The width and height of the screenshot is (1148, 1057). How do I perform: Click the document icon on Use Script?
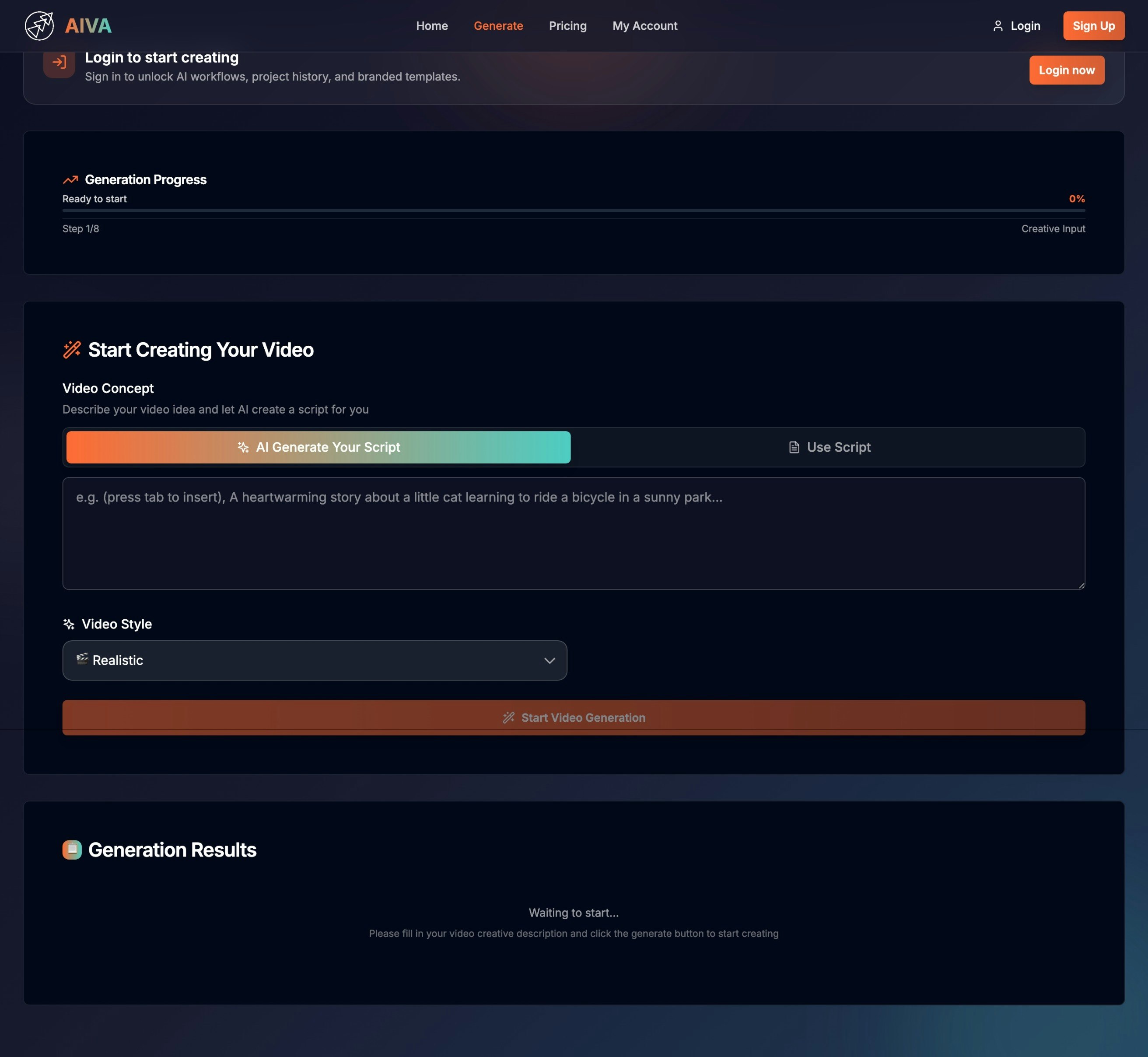[x=794, y=447]
